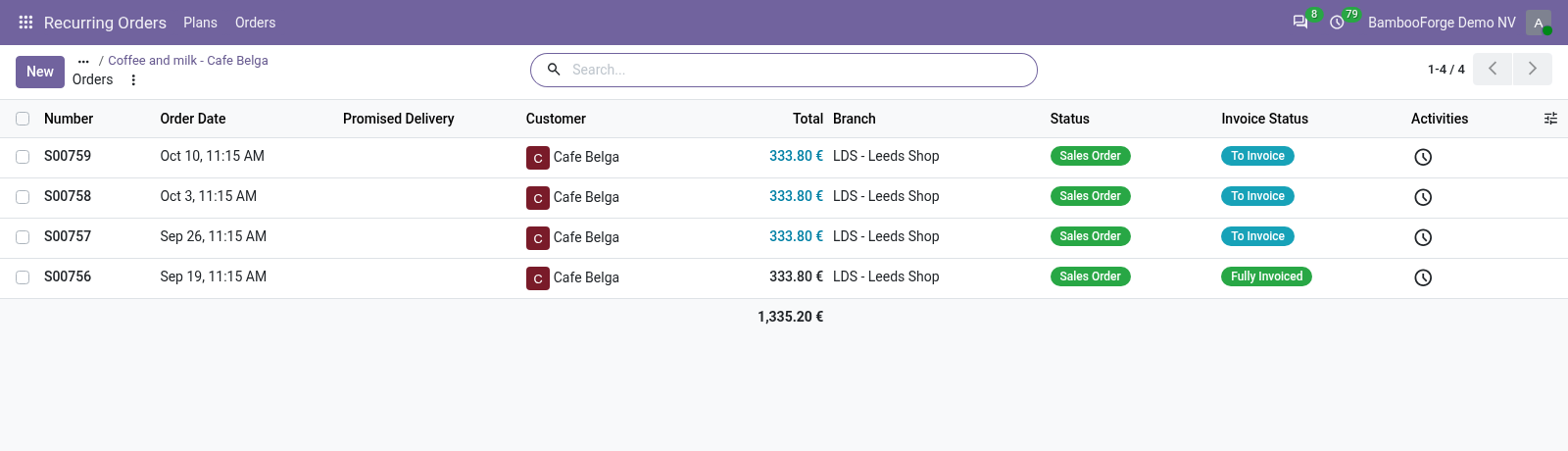Open activity clock for S00756
The height and width of the screenshot is (451, 1568).
click(x=1423, y=277)
